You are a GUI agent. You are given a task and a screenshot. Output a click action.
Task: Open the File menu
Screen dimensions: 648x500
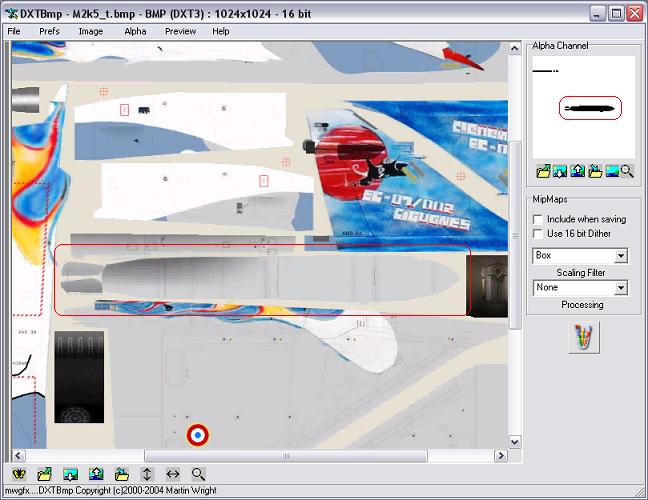coord(14,31)
